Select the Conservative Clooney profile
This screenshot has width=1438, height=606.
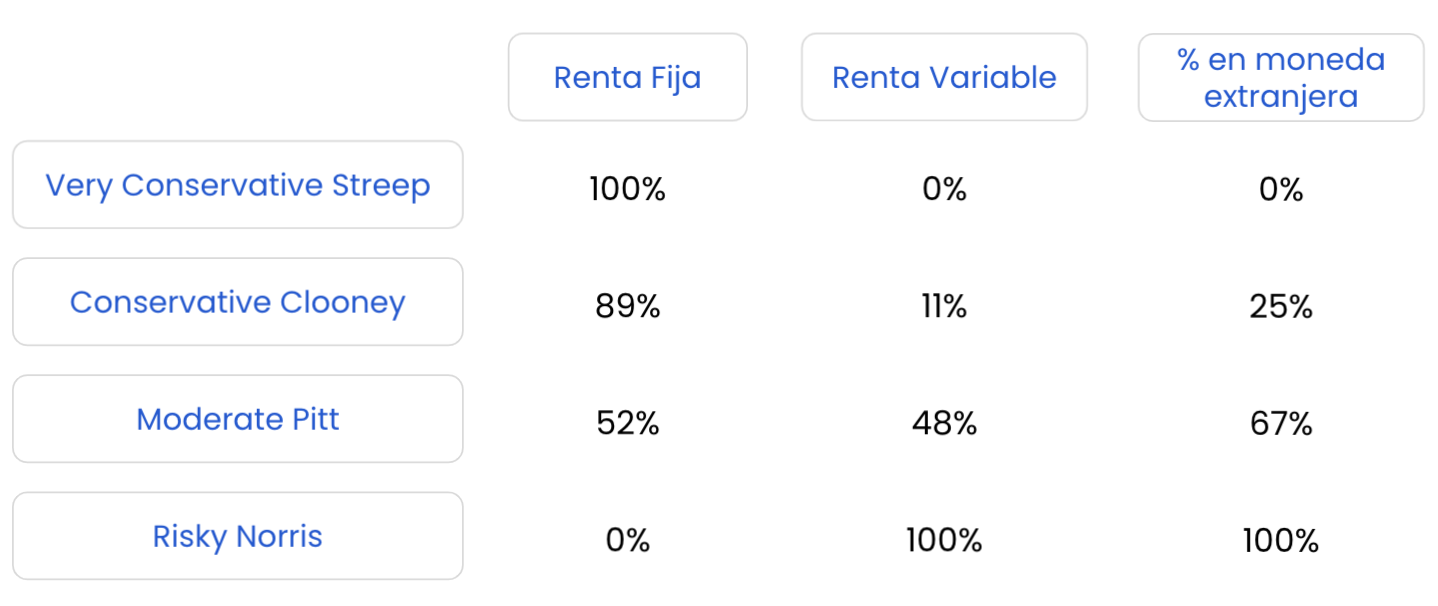click(x=238, y=302)
